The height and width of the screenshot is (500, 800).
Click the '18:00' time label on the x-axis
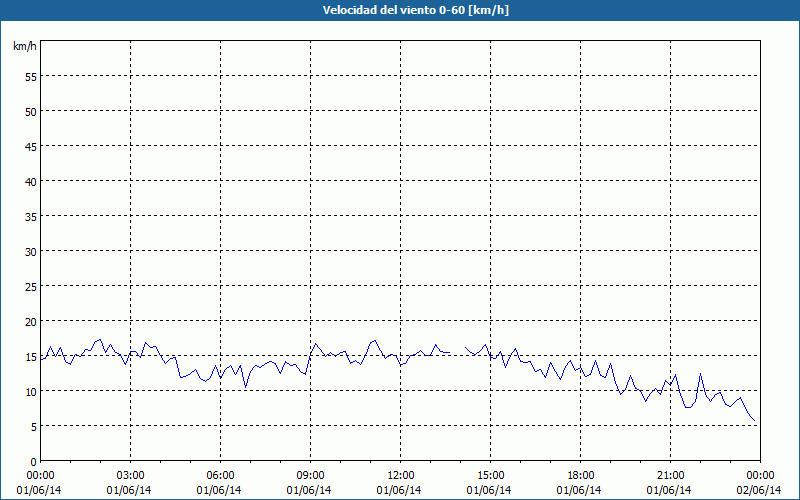[581, 476]
